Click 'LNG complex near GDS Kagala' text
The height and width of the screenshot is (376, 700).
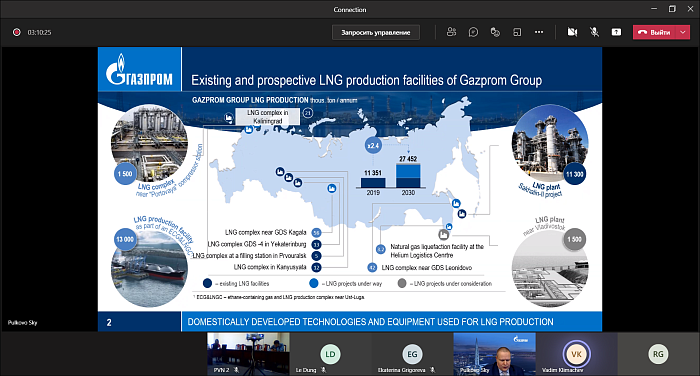pyautogui.click(x=266, y=232)
